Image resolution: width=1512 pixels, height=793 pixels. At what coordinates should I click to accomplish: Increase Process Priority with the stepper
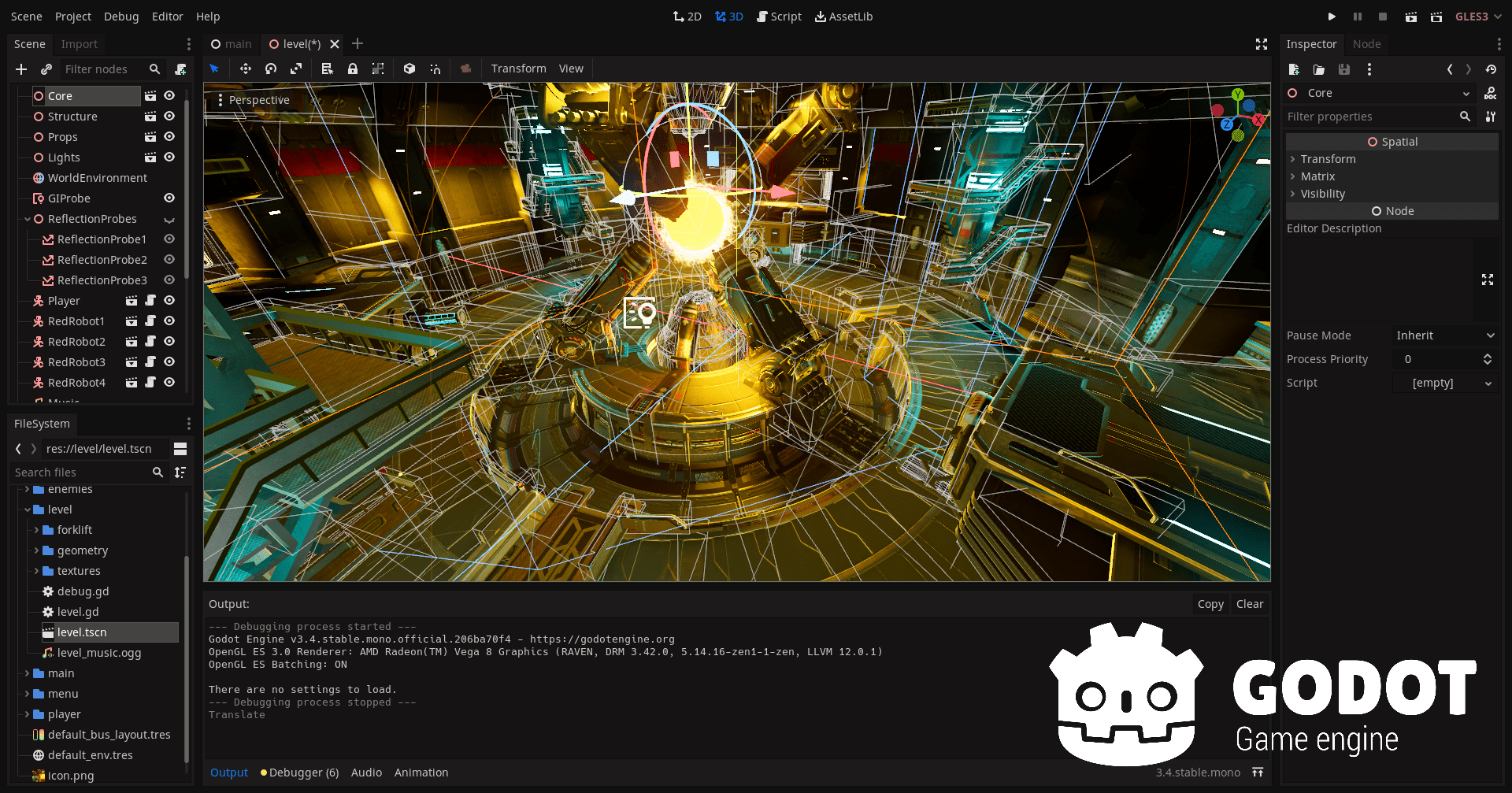(1488, 356)
